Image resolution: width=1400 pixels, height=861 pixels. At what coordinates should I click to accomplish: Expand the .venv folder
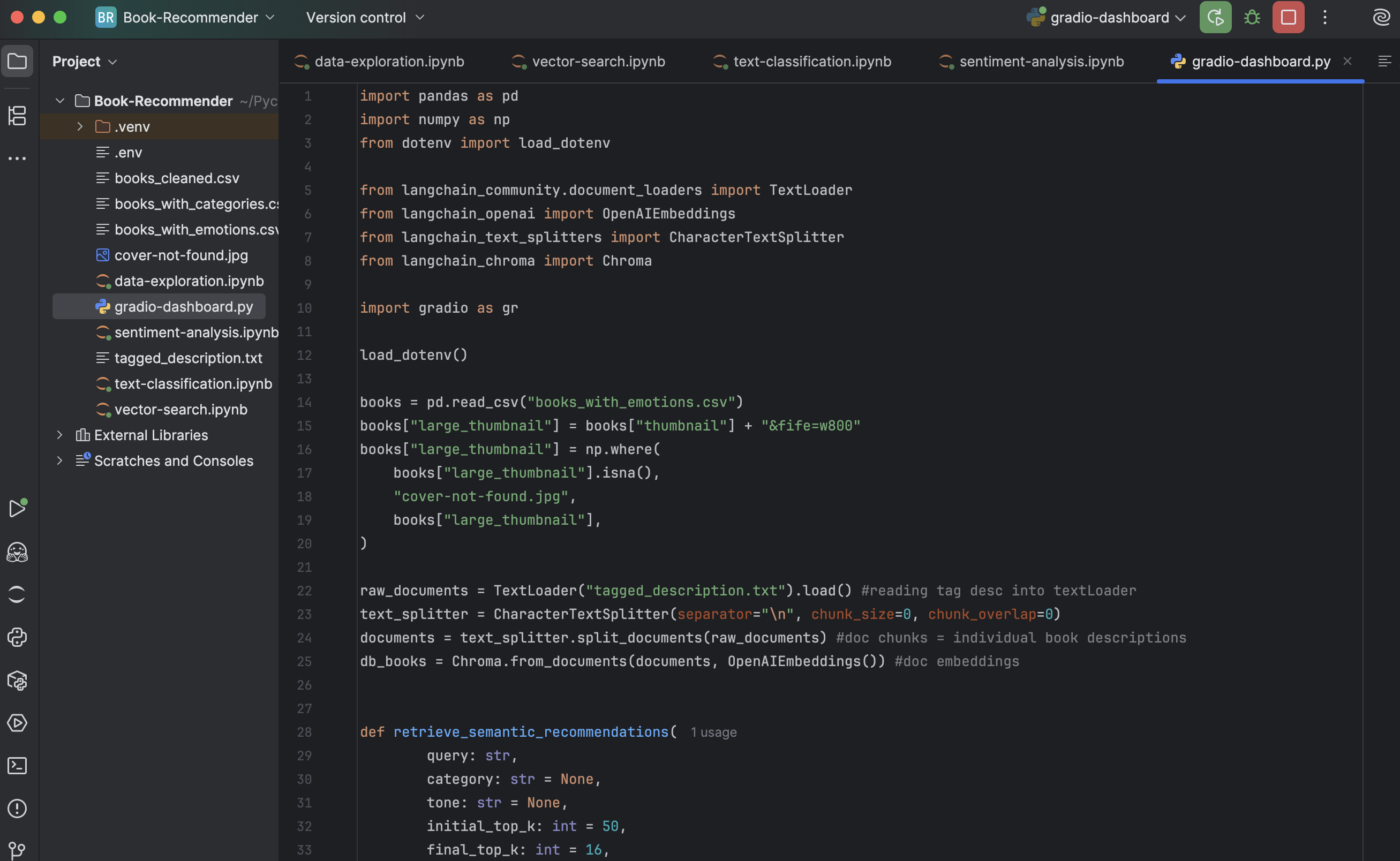coord(80,126)
